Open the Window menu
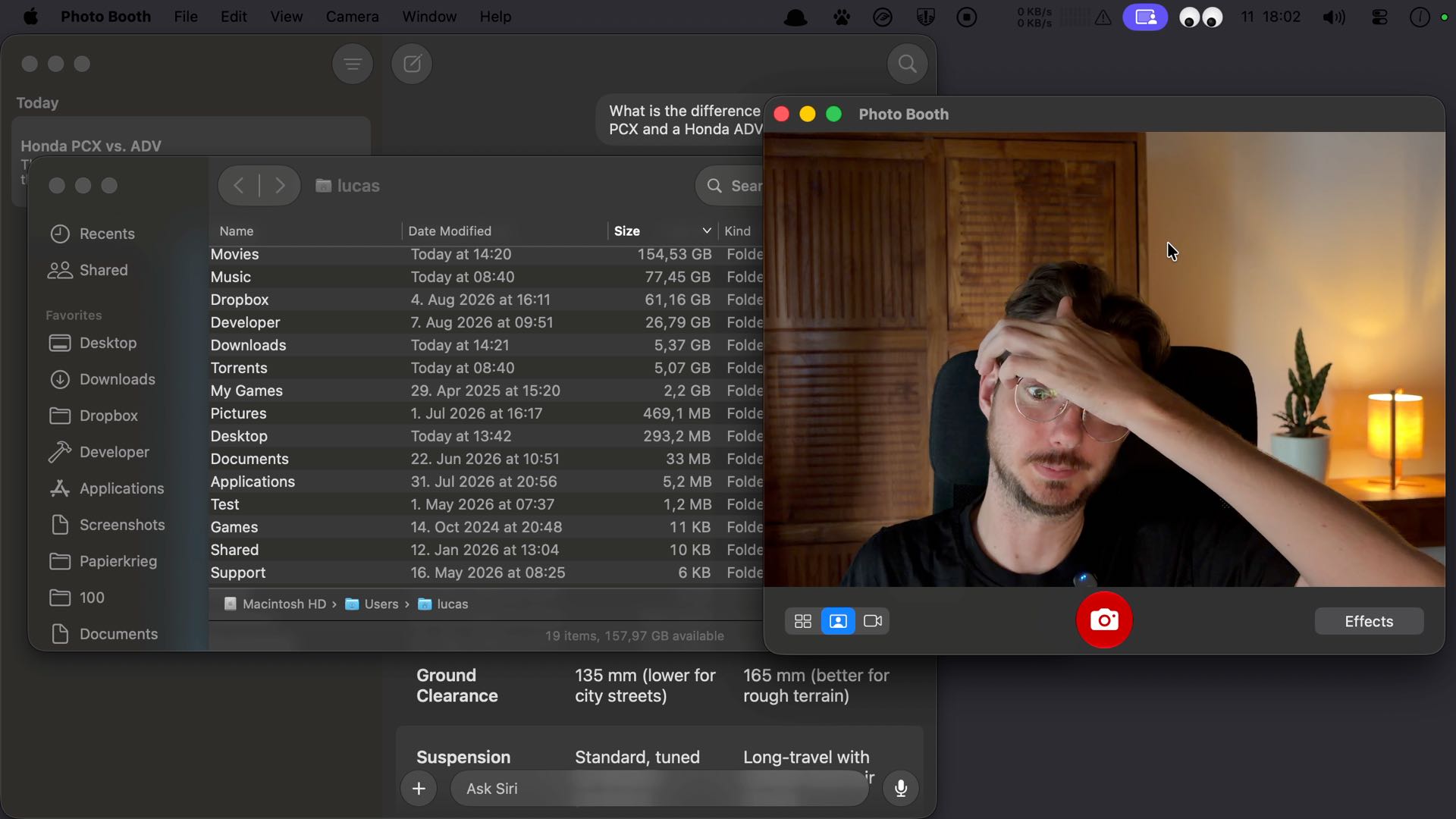Viewport: 1456px width, 819px height. [429, 17]
